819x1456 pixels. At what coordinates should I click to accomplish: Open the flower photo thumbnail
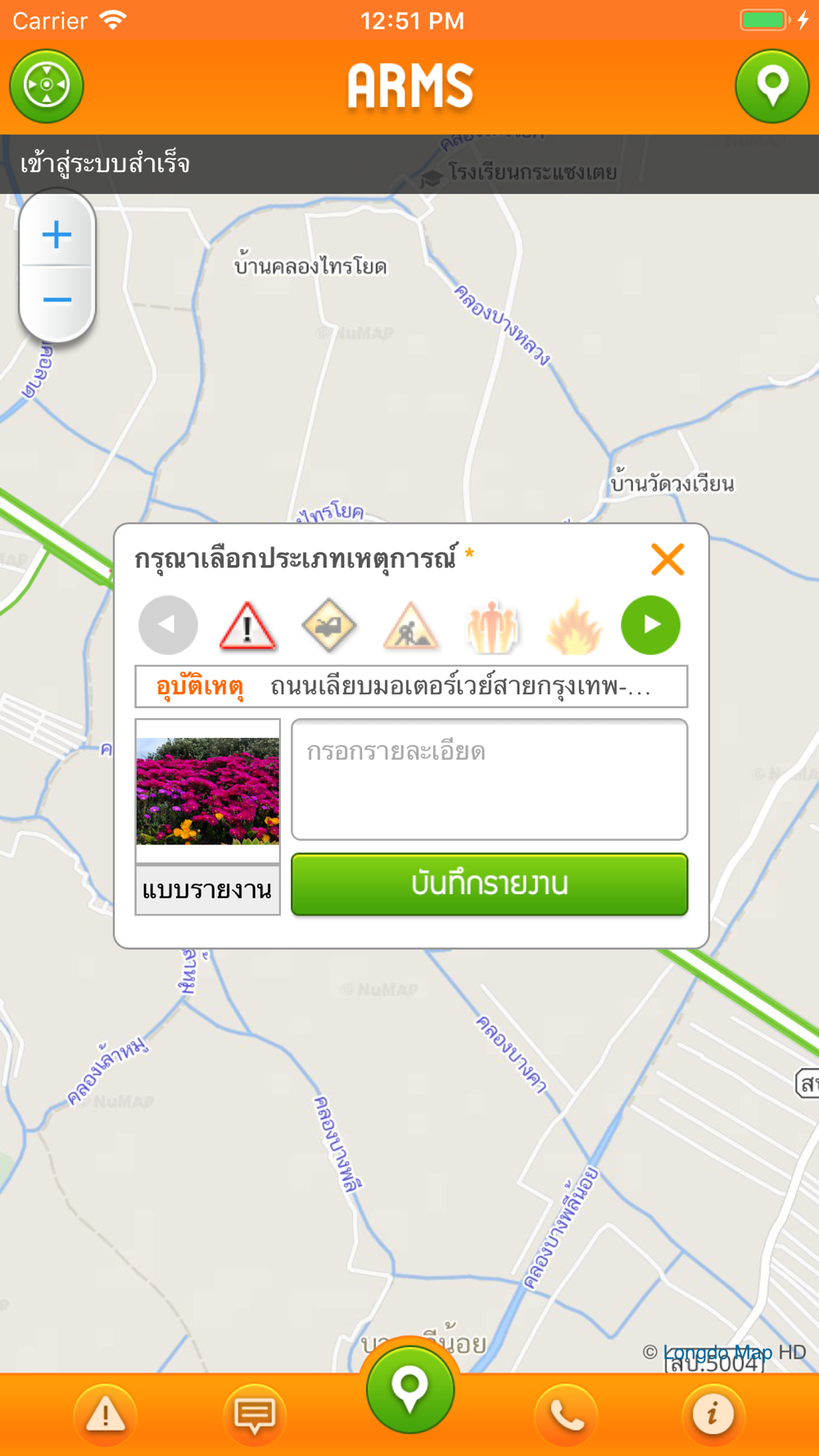click(x=207, y=790)
